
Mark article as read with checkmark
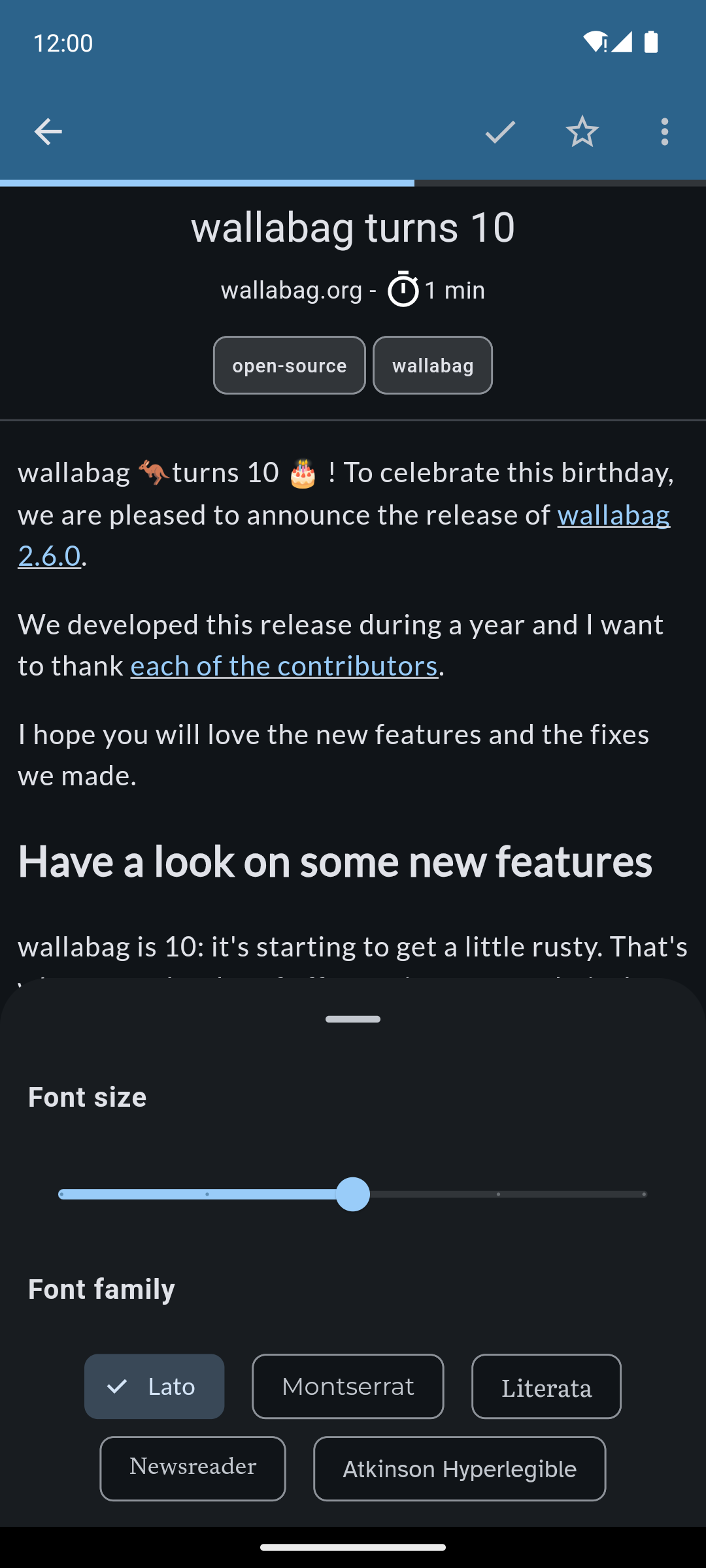point(500,132)
